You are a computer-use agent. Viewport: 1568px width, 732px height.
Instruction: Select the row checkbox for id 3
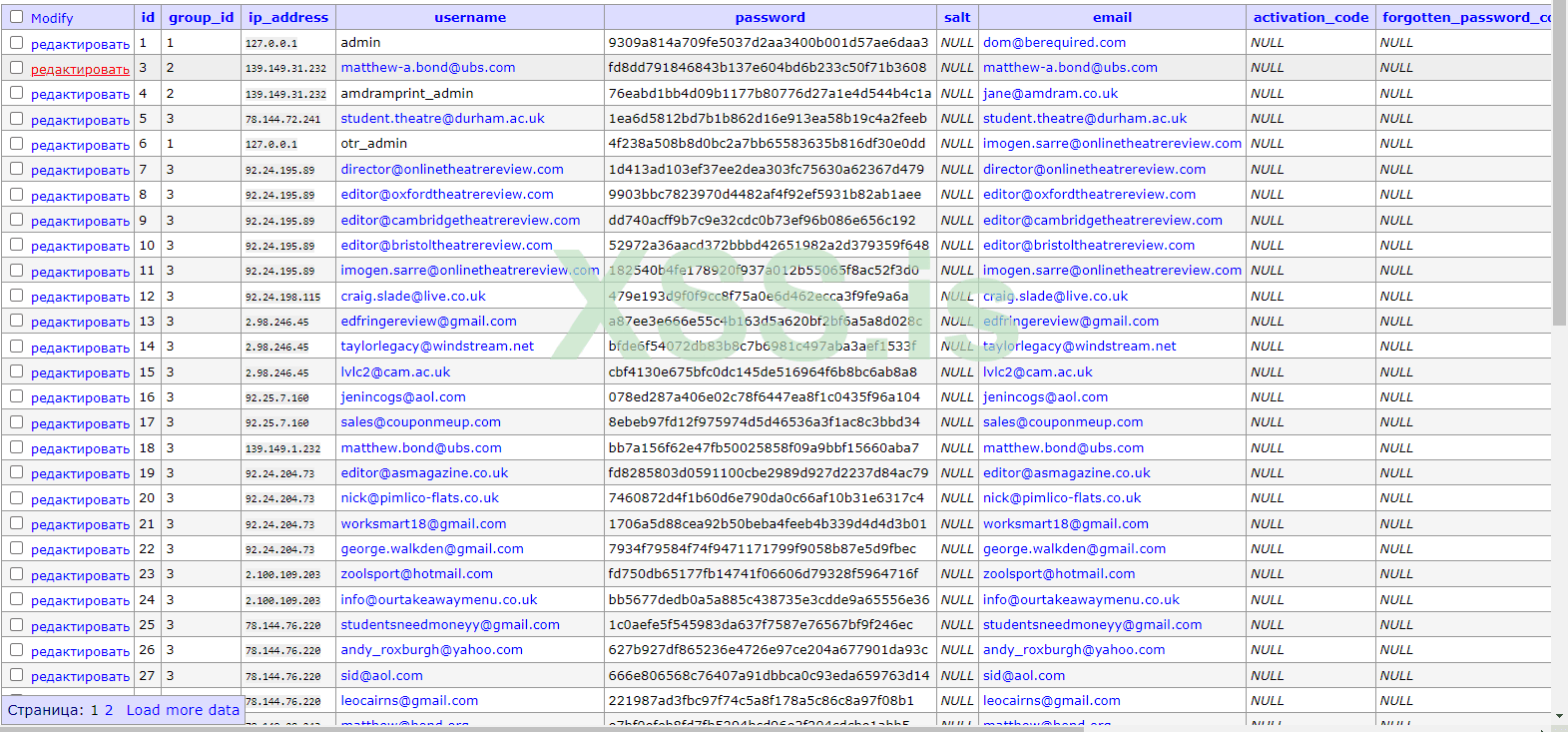pos(16,68)
